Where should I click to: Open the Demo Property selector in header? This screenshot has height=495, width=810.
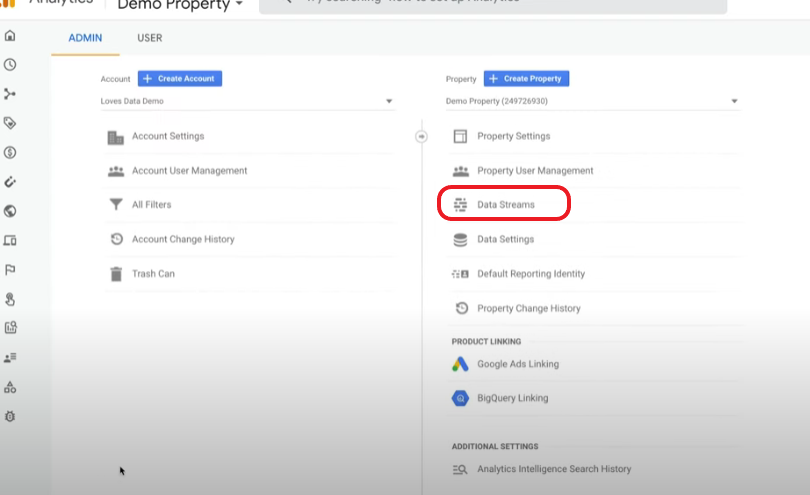tap(180, 5)
